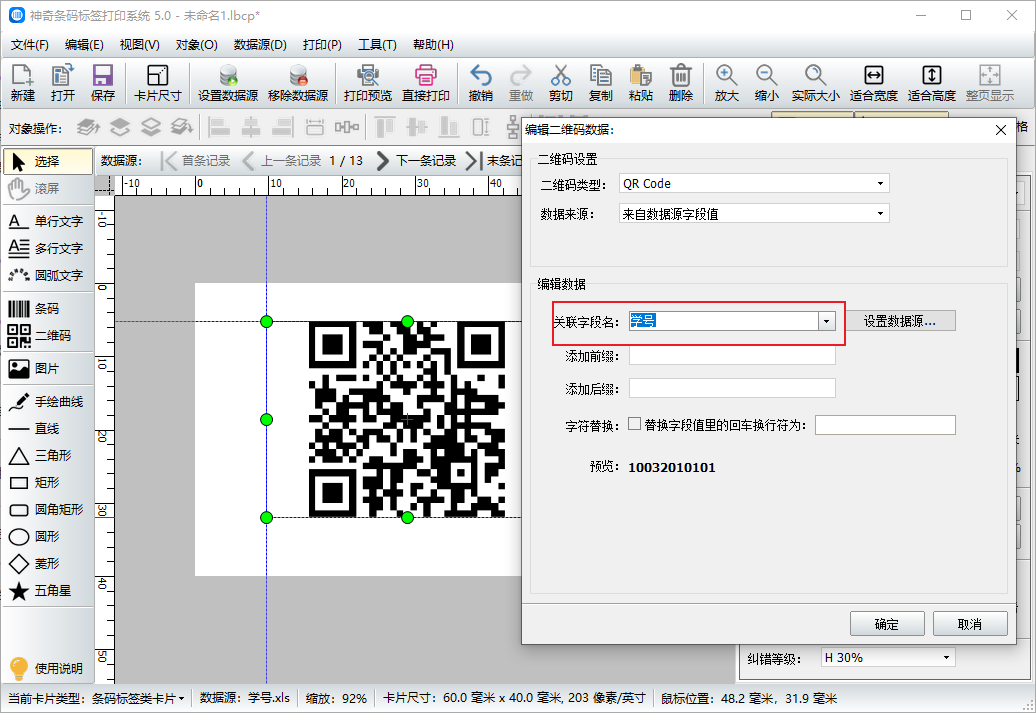Click the 新建 (New) toolbar icon

coord(22,82)
